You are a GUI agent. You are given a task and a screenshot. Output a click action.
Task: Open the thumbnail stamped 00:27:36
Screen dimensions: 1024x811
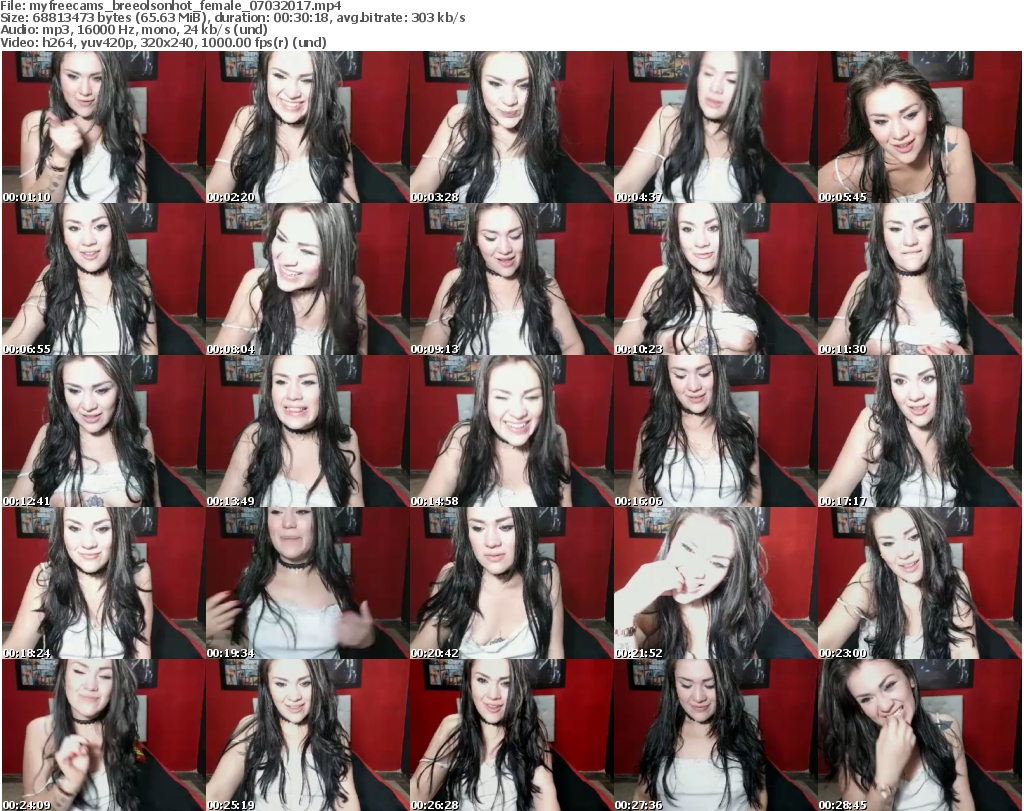[x=715, y=735]
